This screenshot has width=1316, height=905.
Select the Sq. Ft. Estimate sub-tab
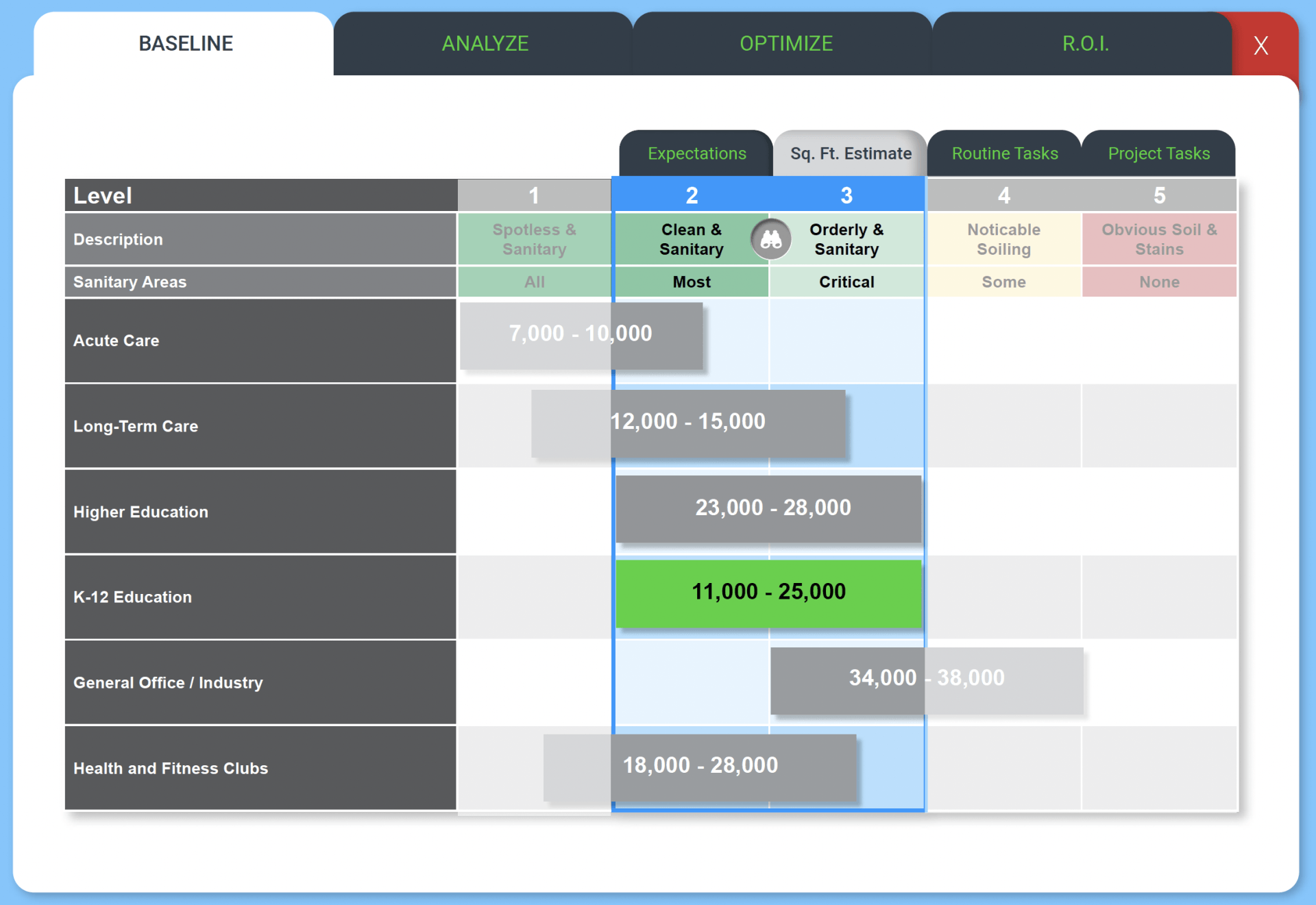tap(851, 153)
